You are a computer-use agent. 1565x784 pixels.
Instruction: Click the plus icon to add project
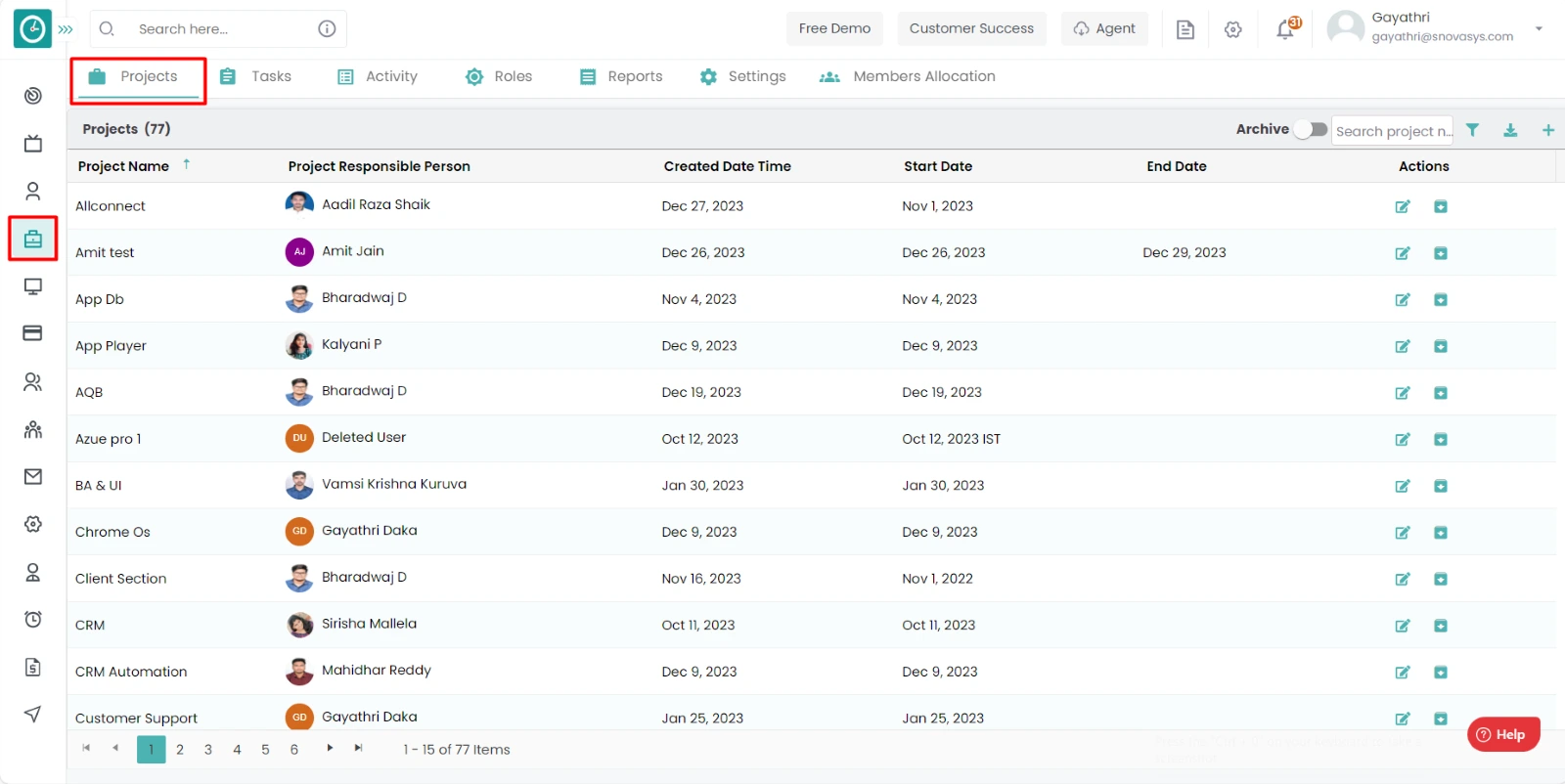click(x=1547, y=130)
